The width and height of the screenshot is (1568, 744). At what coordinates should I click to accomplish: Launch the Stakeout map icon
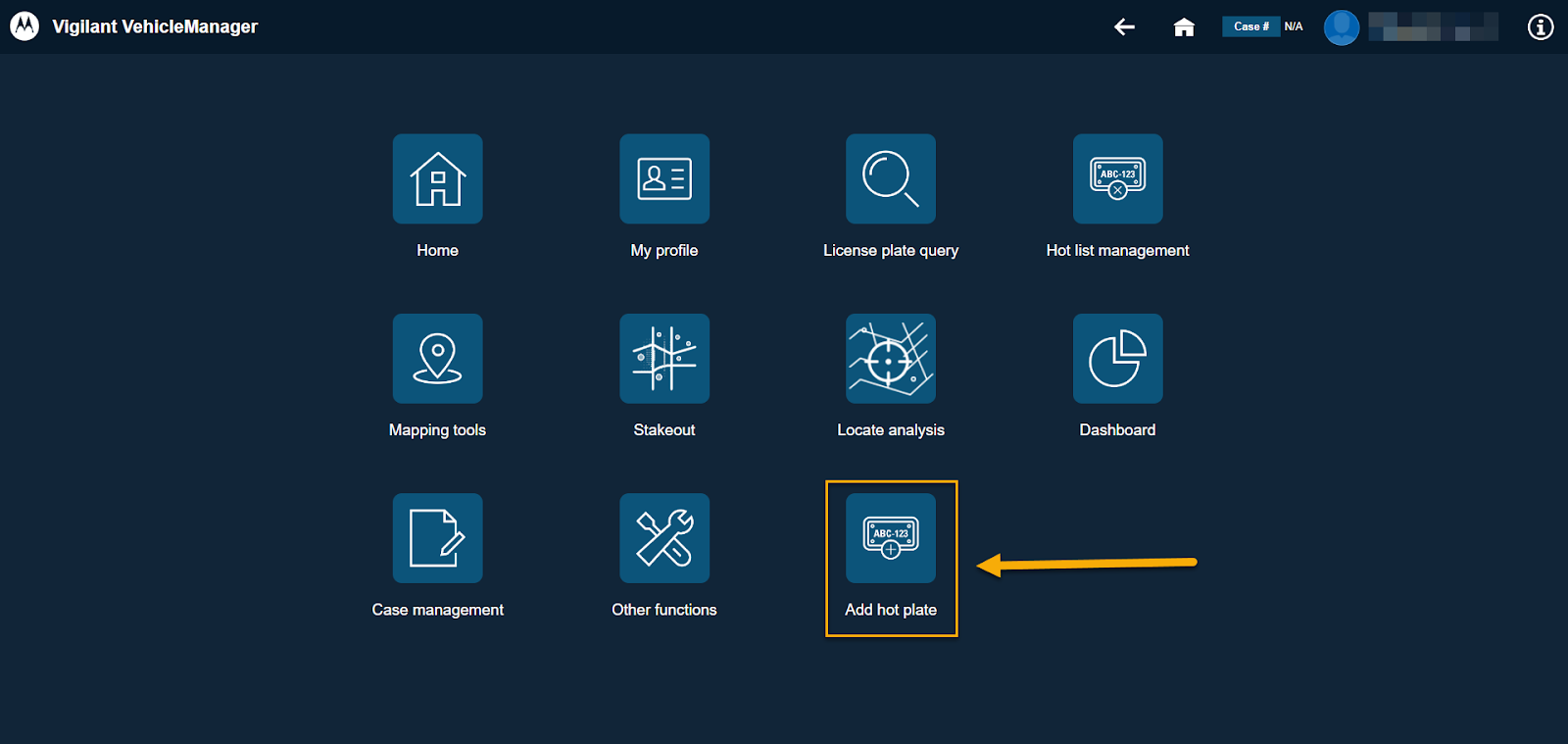click(664, 358)
